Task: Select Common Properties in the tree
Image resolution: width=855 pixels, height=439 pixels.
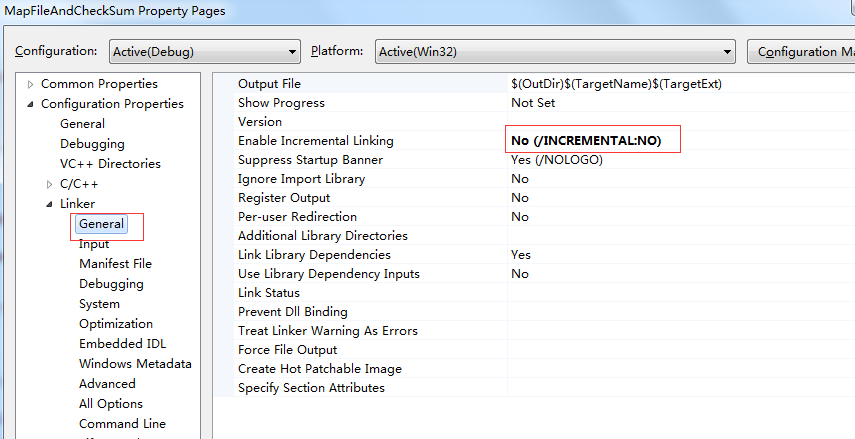Action: [99, 84]
